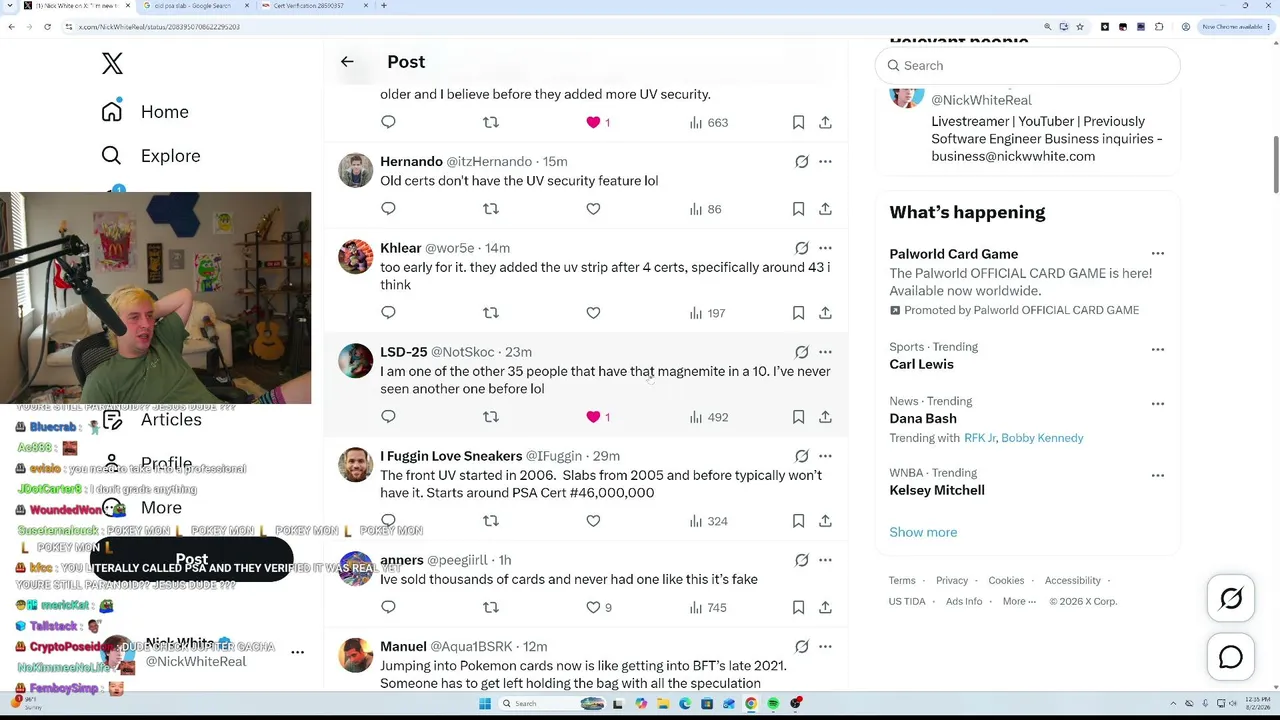Click the X logo in the sidebar

[x=112, y=63]
